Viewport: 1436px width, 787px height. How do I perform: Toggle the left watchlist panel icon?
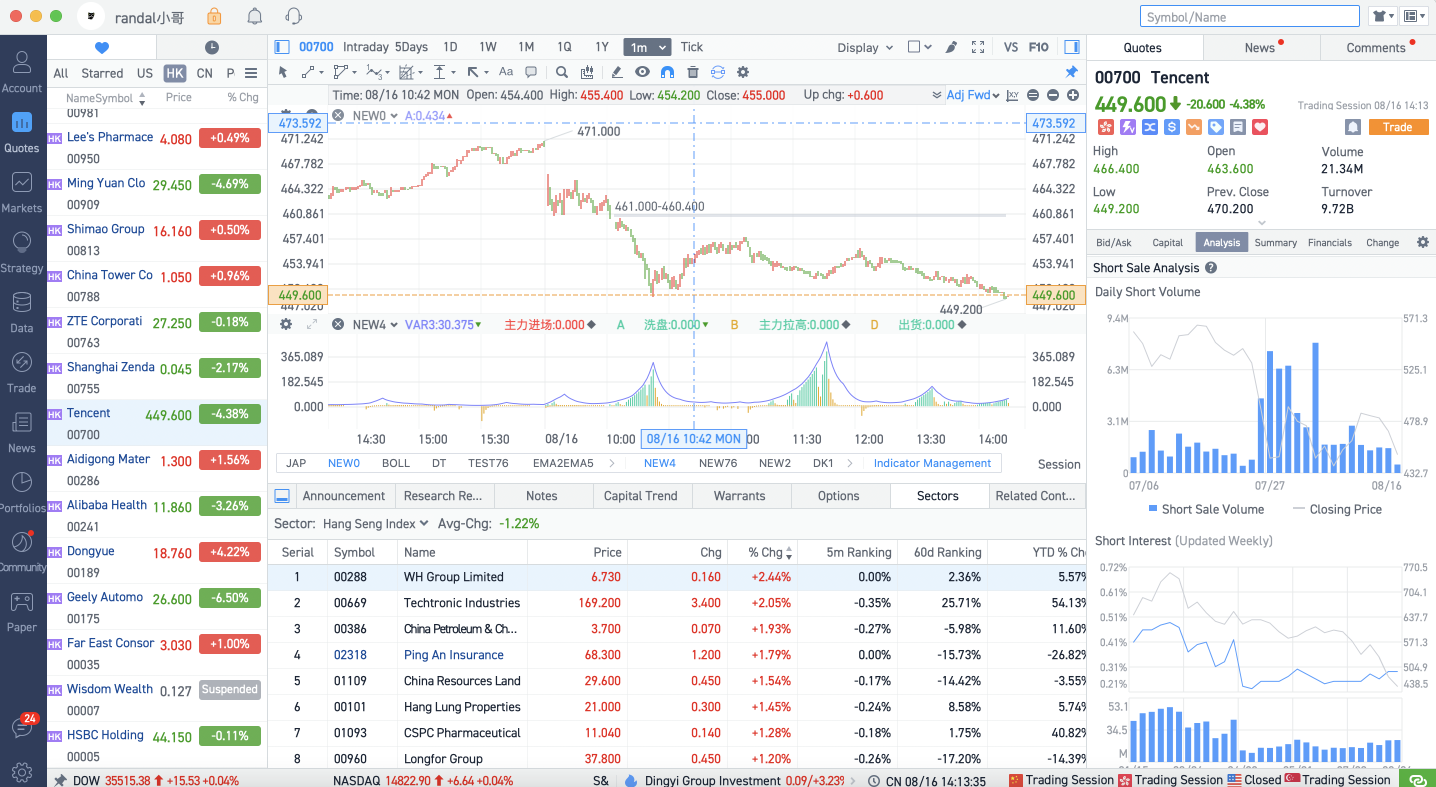282,47
